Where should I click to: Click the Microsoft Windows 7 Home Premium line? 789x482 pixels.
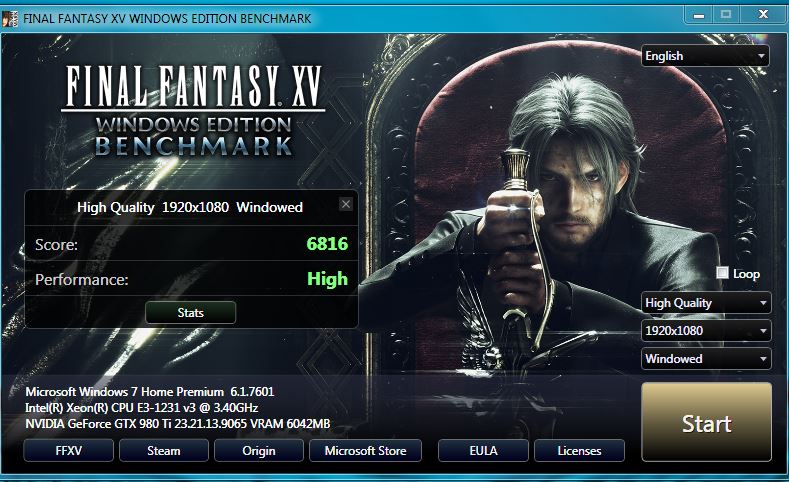click(149, 391)
